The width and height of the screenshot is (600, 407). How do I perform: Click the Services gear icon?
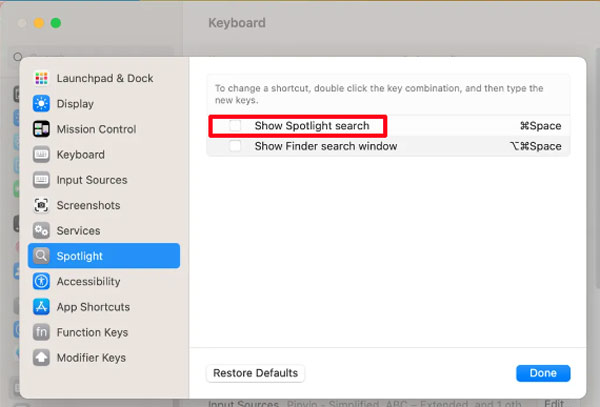click(41, 231)
